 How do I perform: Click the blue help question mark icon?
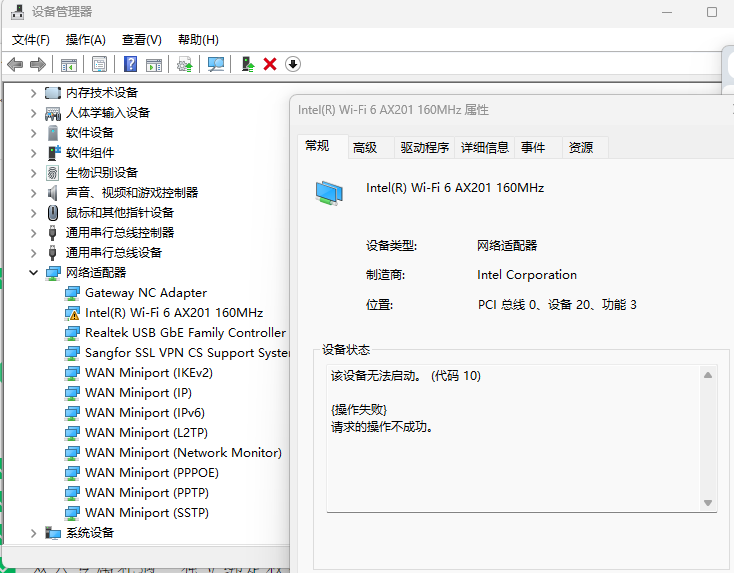[x=130, y=64]
